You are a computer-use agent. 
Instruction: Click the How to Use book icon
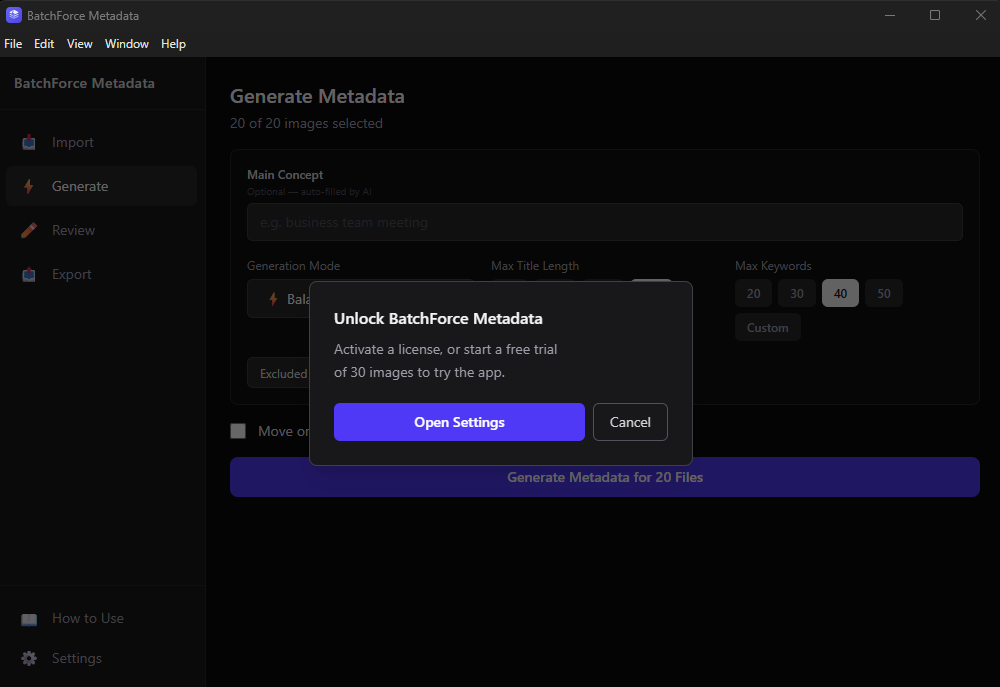click(29, 618)
